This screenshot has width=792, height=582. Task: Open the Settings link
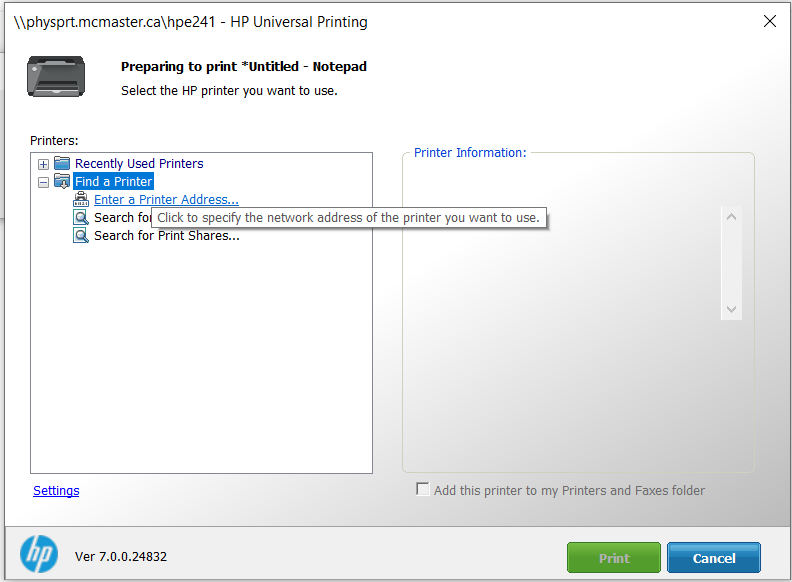[56, 491]
